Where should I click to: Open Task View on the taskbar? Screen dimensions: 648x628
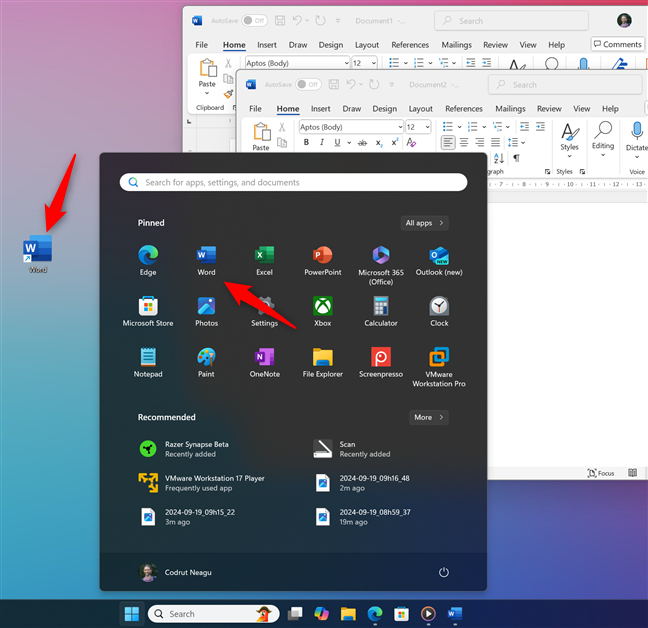click(295, 614)
